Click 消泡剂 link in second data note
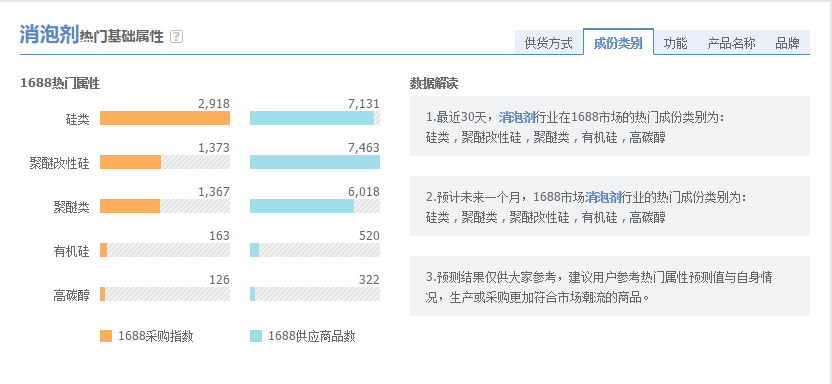Viewport: 832px width, 384px height. click(603, 197)
